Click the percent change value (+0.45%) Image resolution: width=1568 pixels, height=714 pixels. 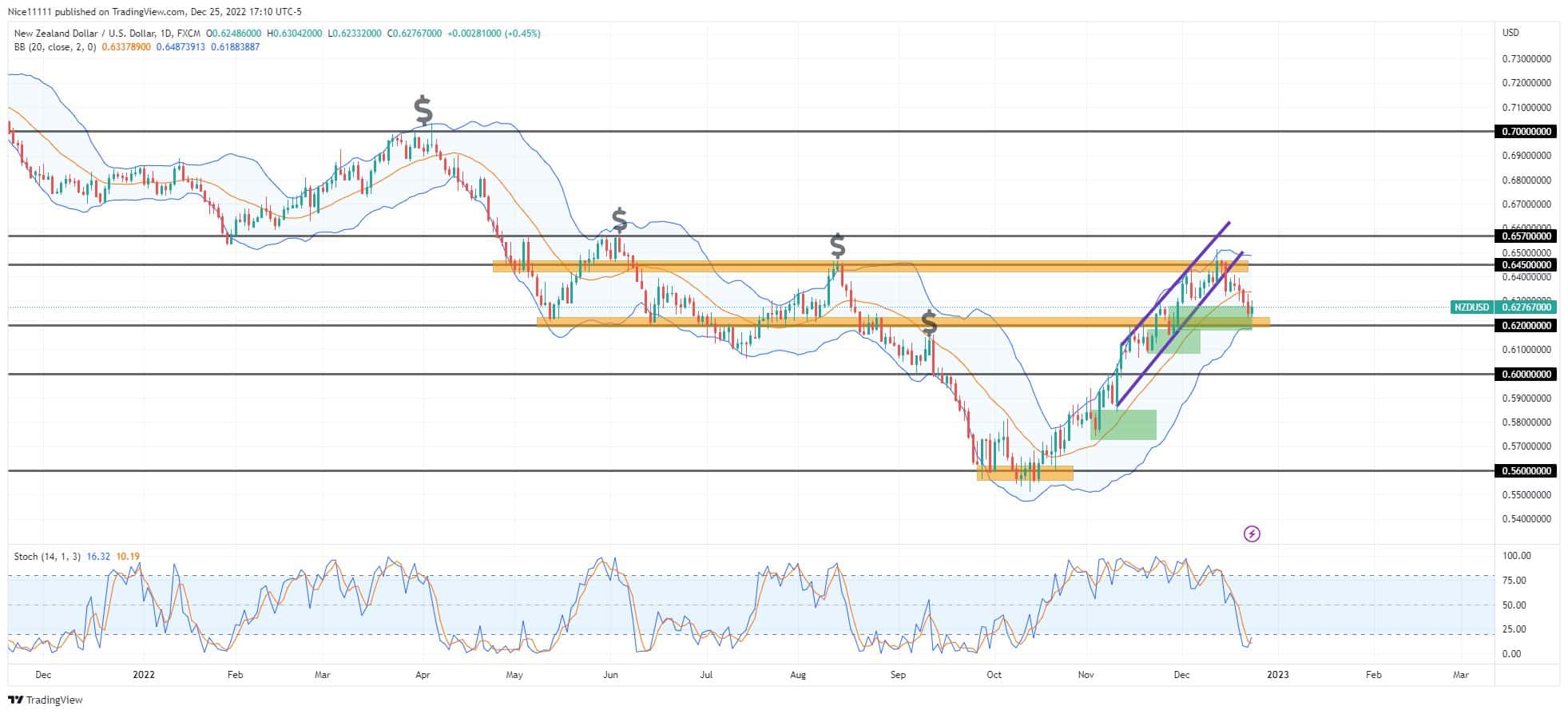click(522, 34)
